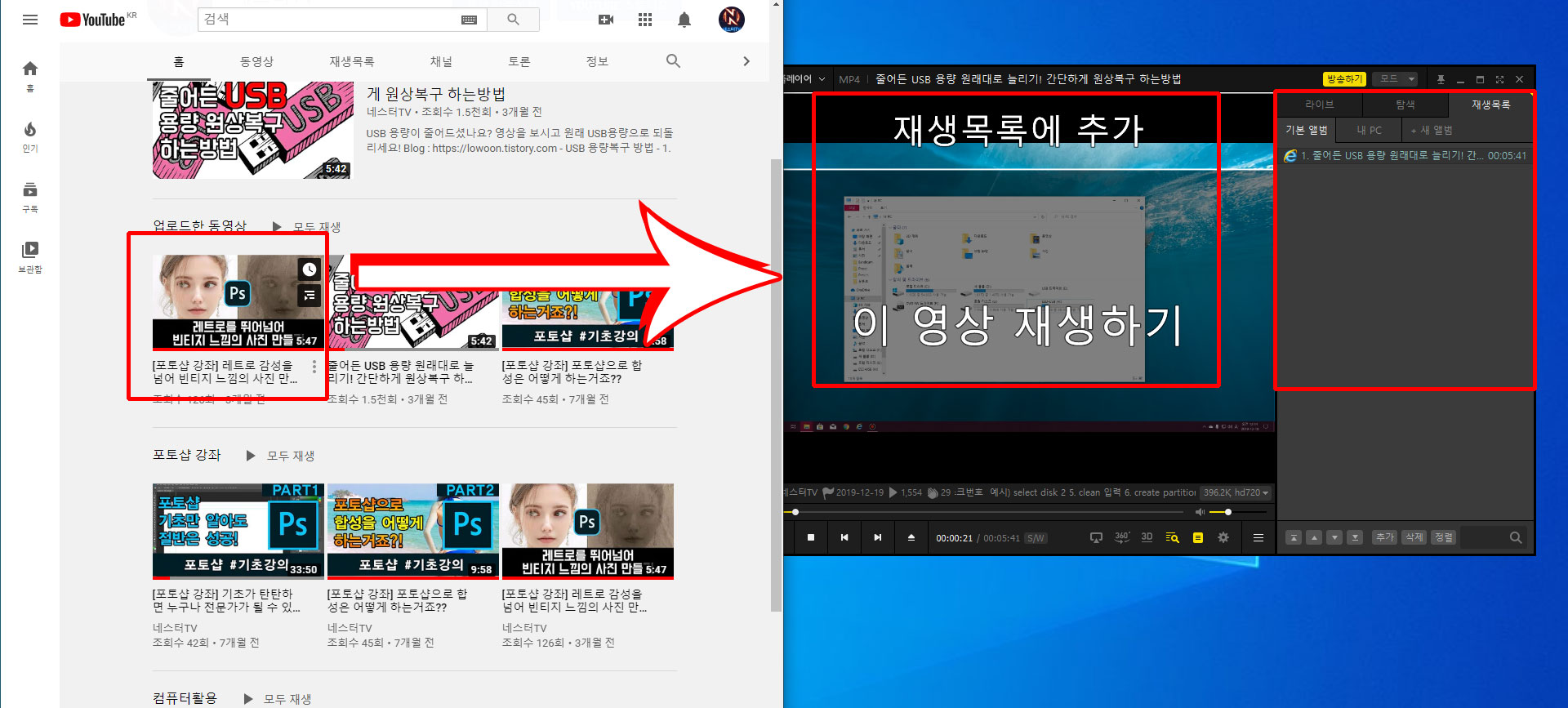
Task: Click 방송하기 broadcast button
Action: [x=1344, y=79]
